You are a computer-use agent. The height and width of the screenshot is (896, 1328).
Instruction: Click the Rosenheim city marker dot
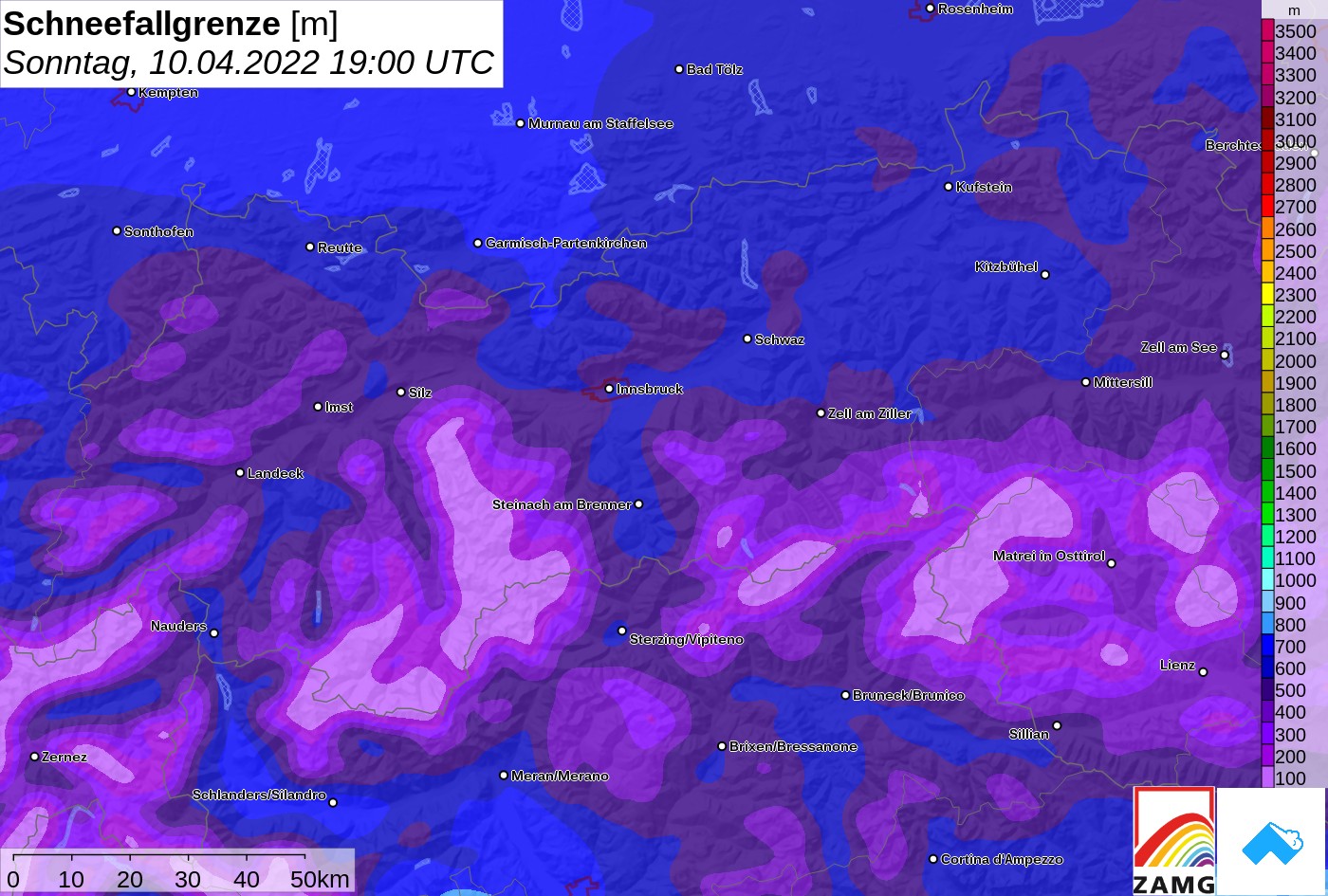[930, 9]
